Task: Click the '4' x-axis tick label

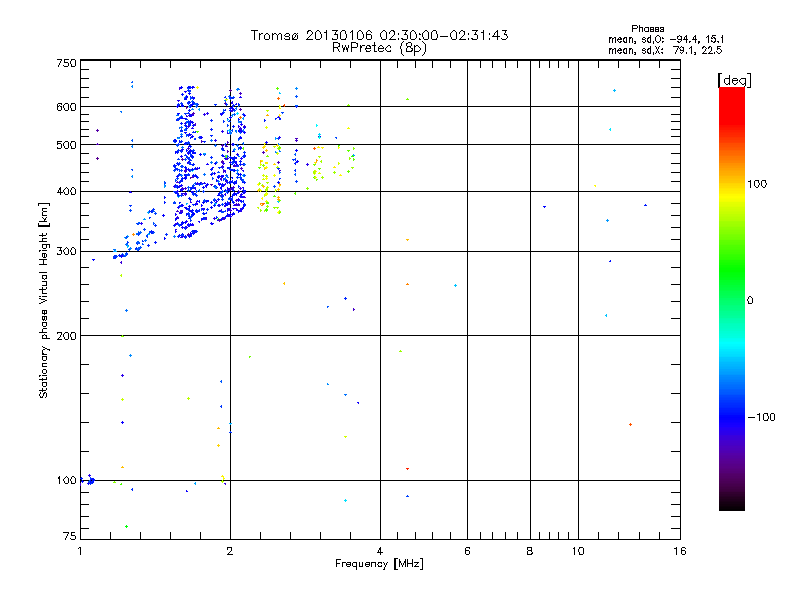Action: (380, 551)
